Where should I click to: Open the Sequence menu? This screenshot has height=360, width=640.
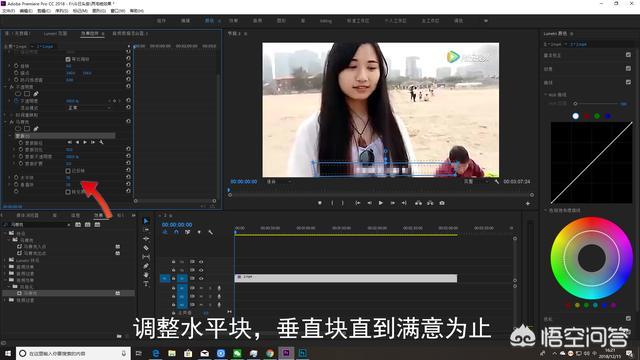coord(62,11)
